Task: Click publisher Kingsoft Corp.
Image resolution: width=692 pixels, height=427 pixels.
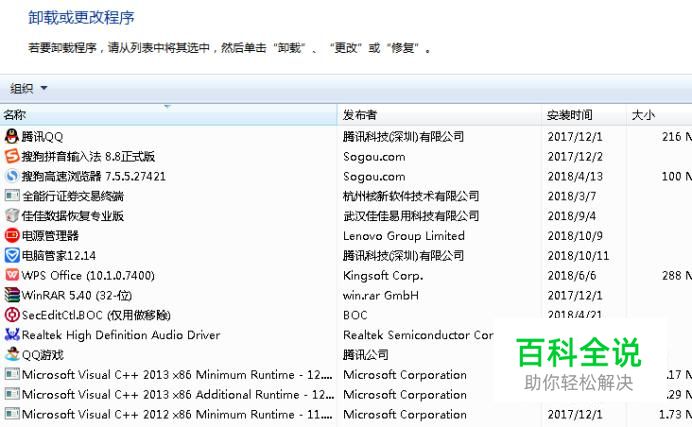Action: coord(383,276)
